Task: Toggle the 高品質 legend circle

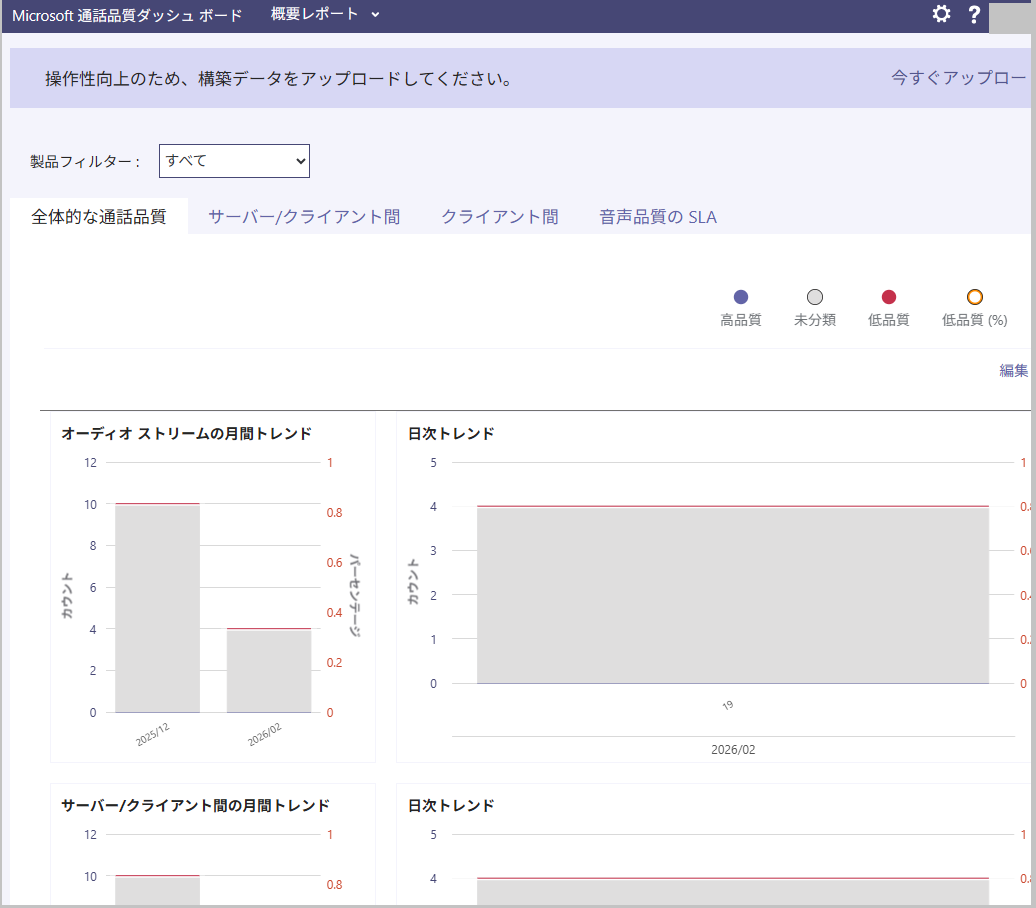Action: click(741, 297)
